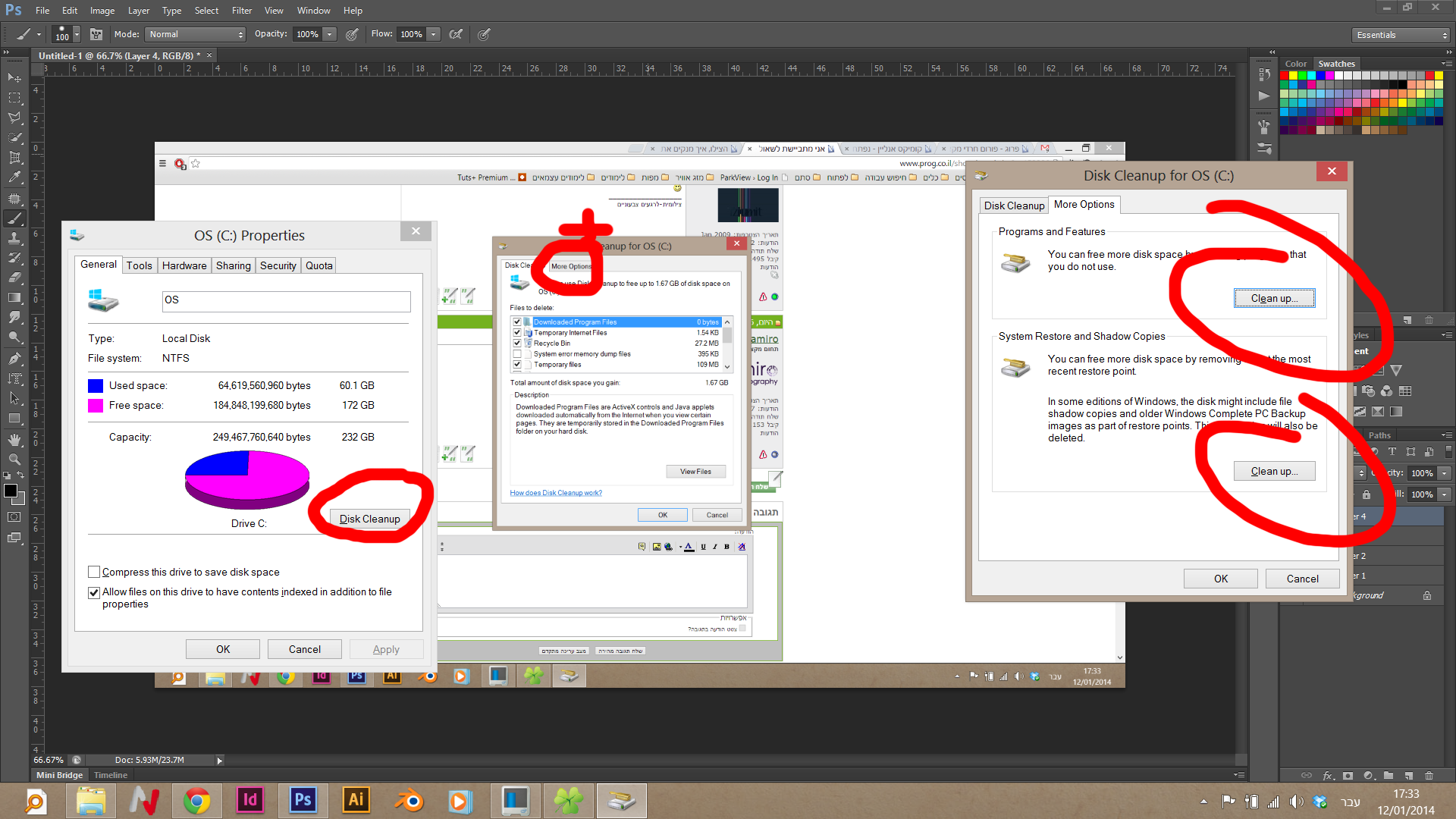
Task: Click the Zoom tool in toolbar
Action: click(14, 460)
